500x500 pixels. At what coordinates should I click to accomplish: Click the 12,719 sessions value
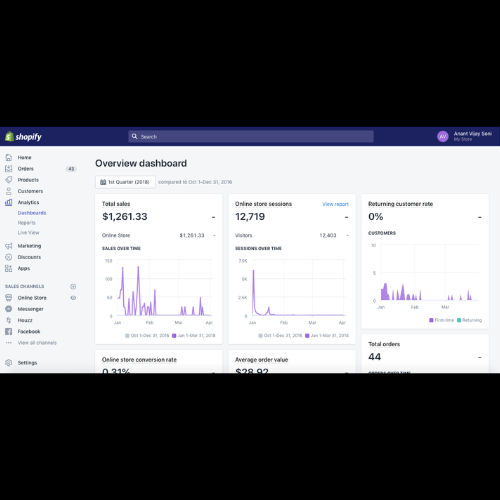click(x=250, y=217)
